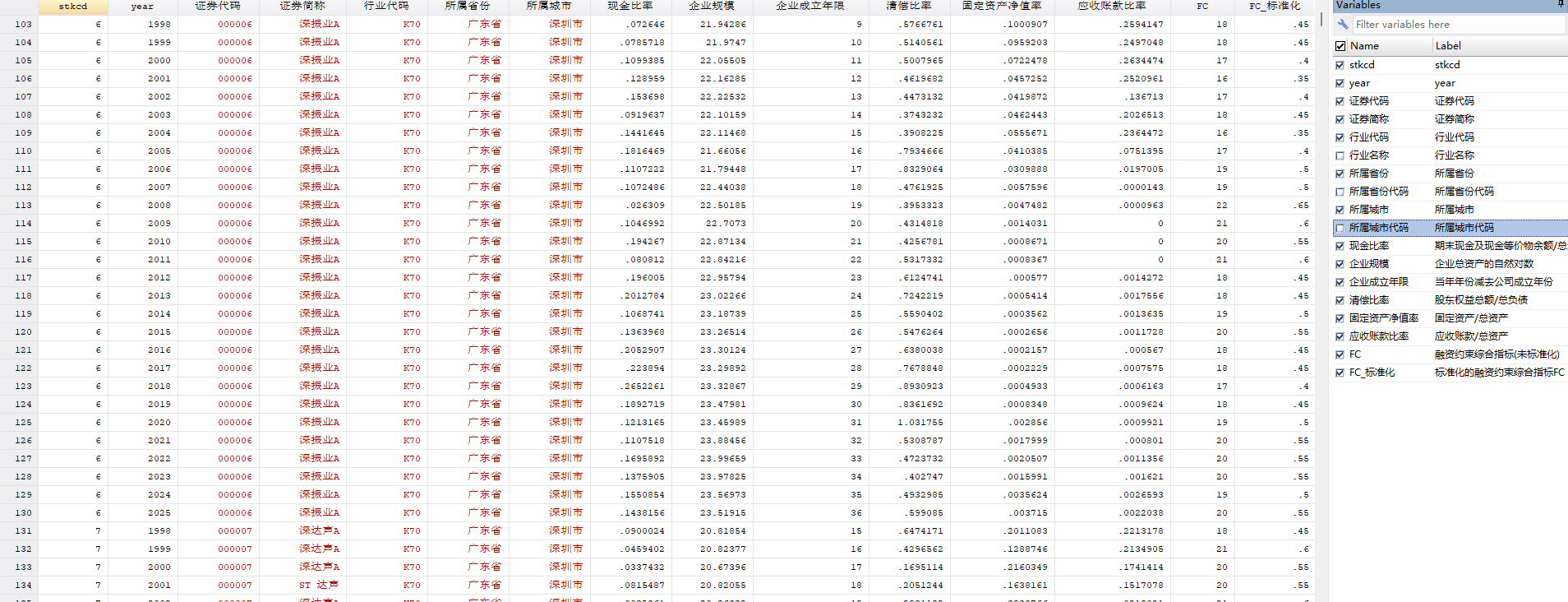Uncheck the FC_标准化 variable checkbox
This screenshot has height=602, width=1568.
1340,373
